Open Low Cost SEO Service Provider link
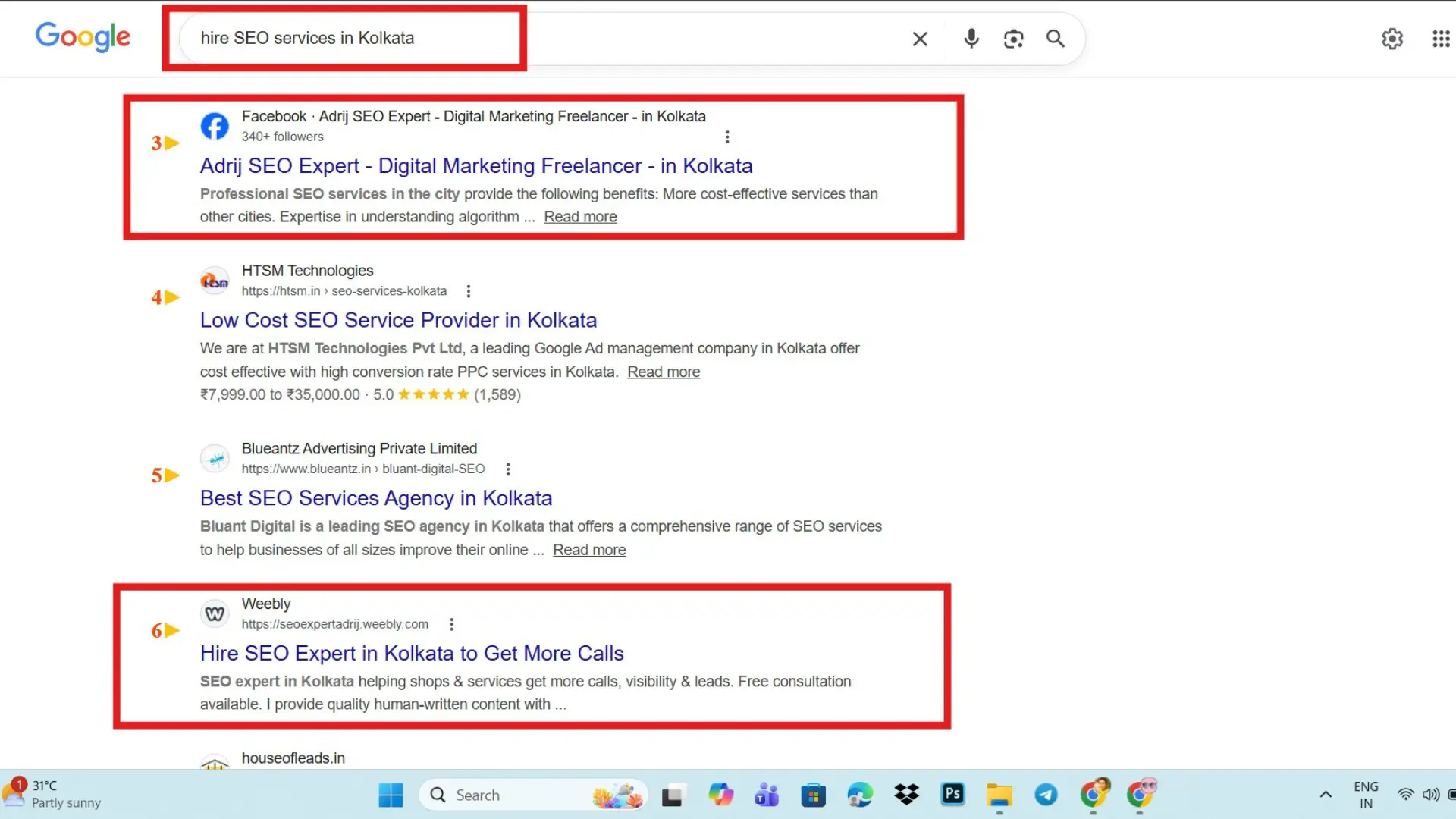The width and height of the screenshot is (1456, 819). click(398, 320)
